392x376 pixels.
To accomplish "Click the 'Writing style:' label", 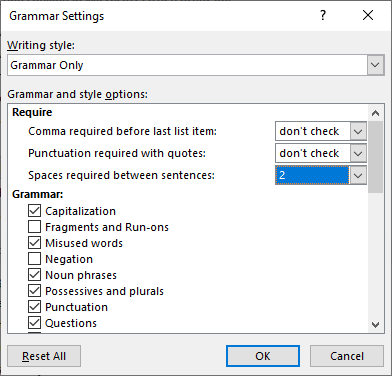I will (x=41, y=45).
